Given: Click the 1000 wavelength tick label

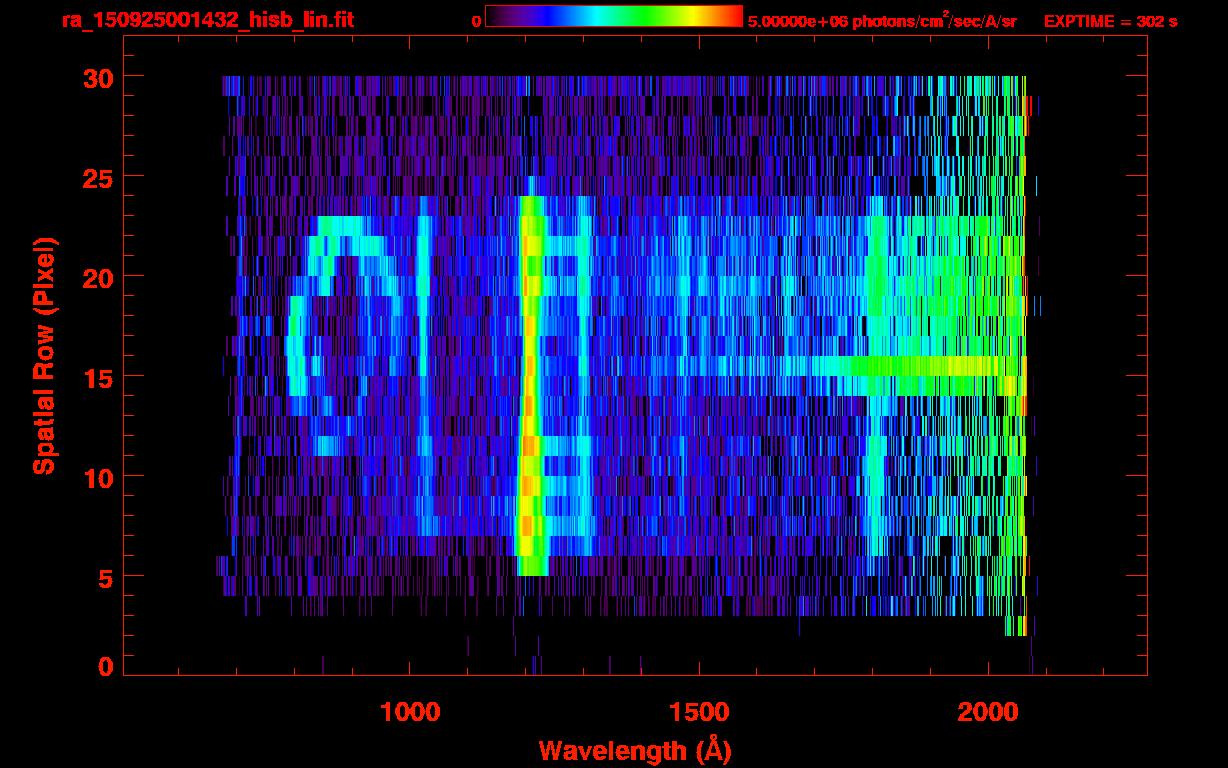Looking at the screenshot, I should coord(410,711).
